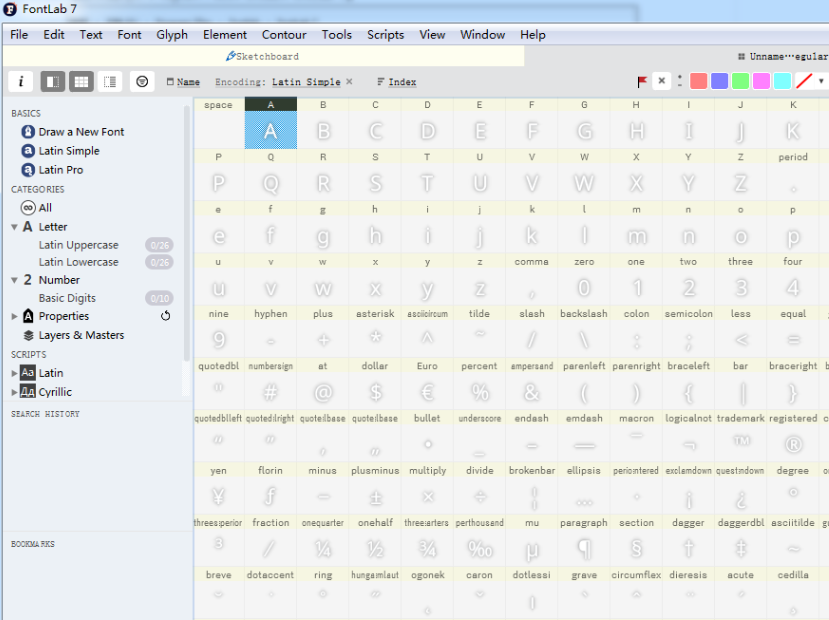Switch to glyph list view
The height and width of the screenshot is (620, 829).
(x=110, y=81)
